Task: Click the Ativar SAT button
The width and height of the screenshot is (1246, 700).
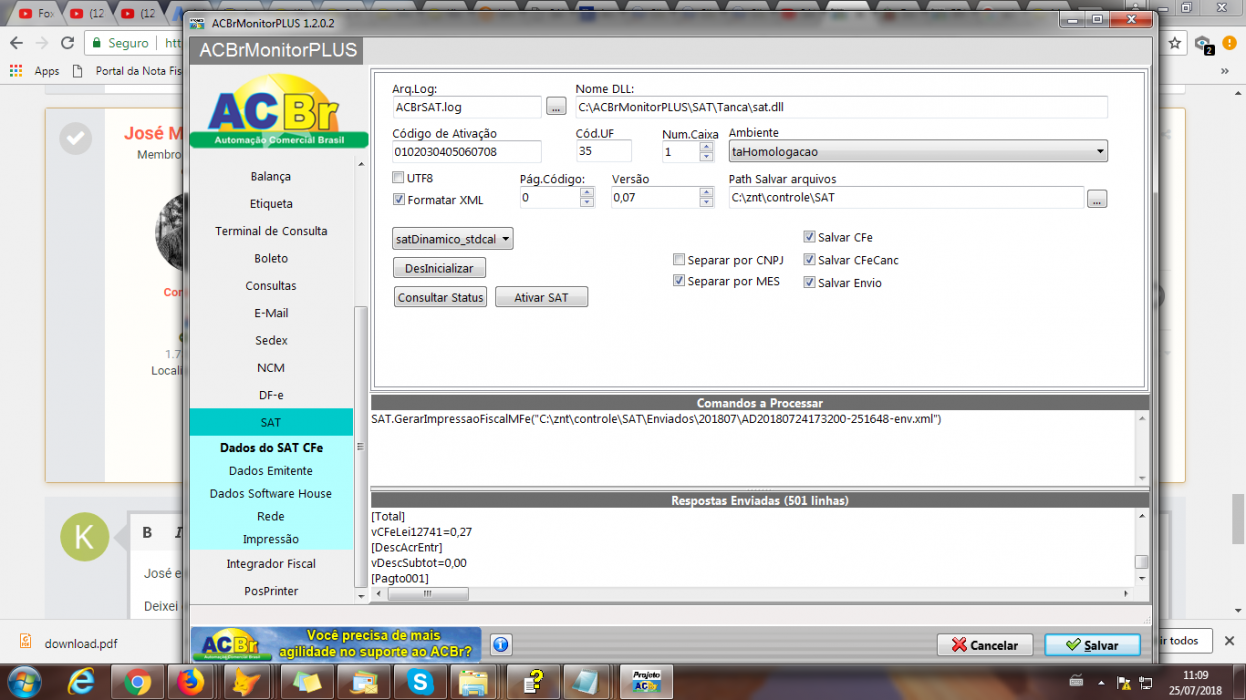Action: (541, 297)
